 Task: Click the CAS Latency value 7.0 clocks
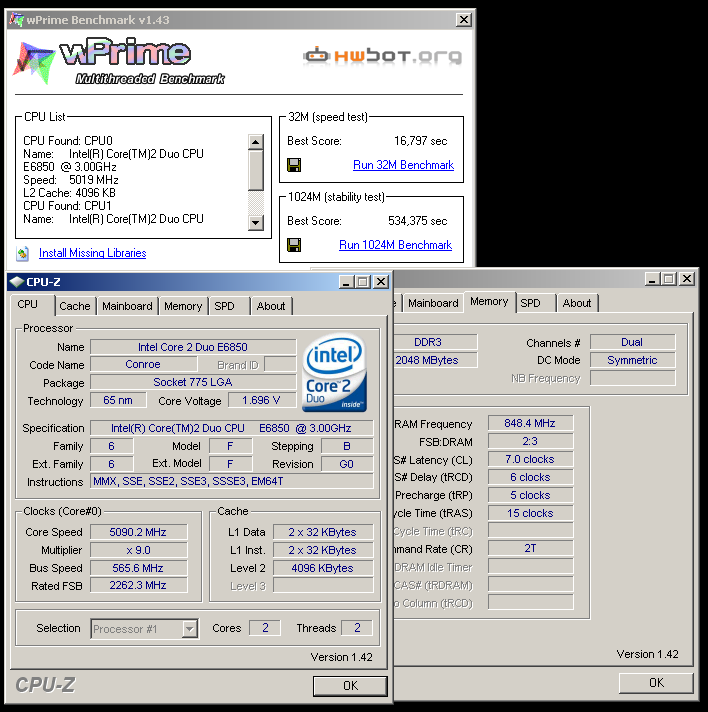(530, 460)
